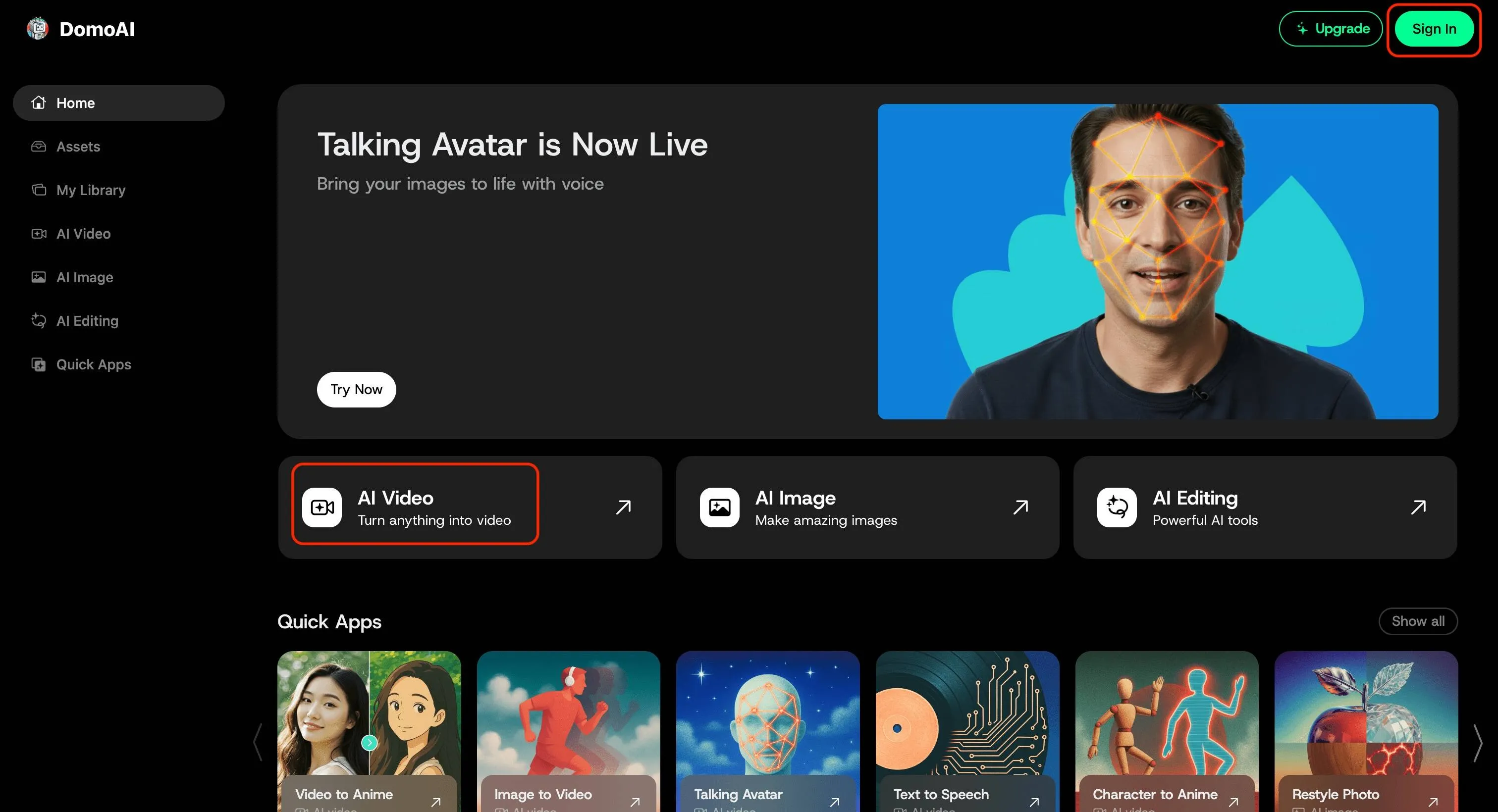The height and width of the screenshot is (812, 1498).
Task: Click the AI Editing card icon
Action: coord(1117,507)
